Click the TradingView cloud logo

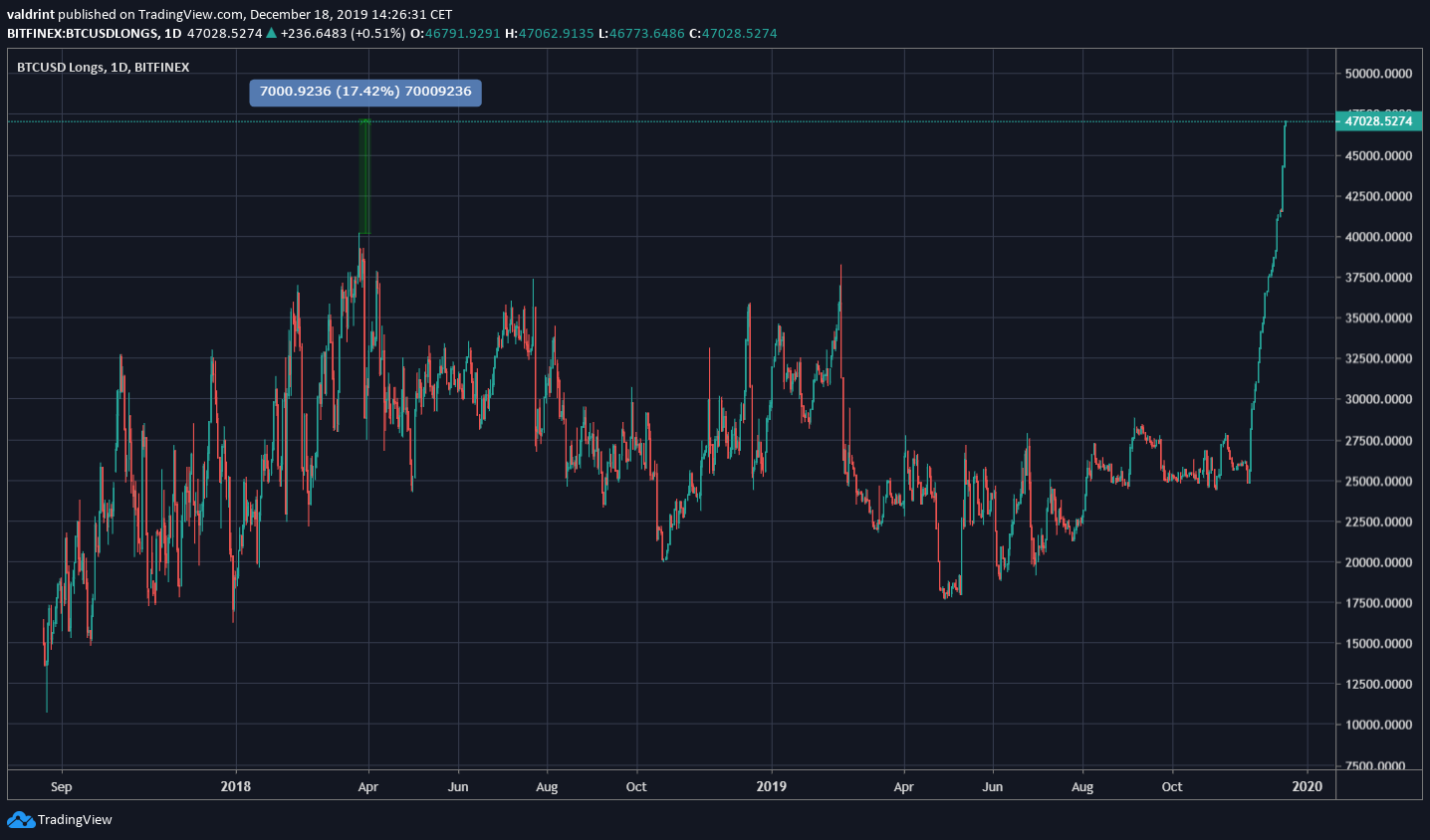[22, 820]
